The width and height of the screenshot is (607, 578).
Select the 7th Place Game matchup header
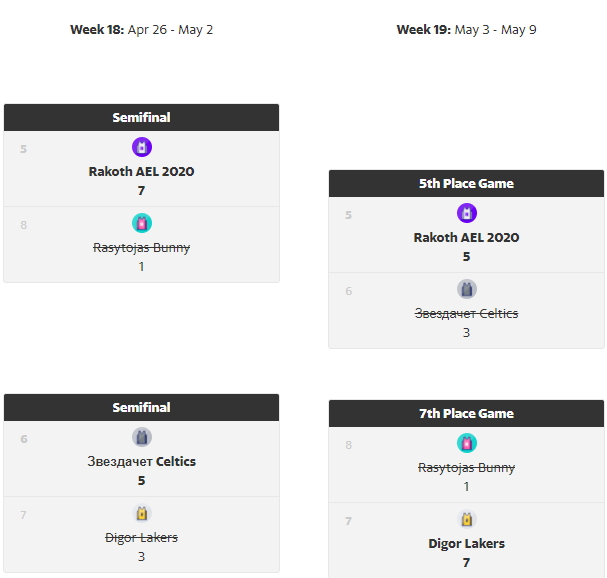[x=466, y=414]
